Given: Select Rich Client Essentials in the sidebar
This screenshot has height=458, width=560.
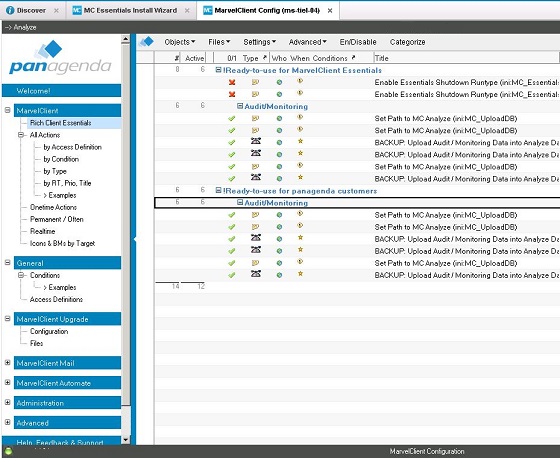Looking at the screenshot, I should [x=60, y=123].
